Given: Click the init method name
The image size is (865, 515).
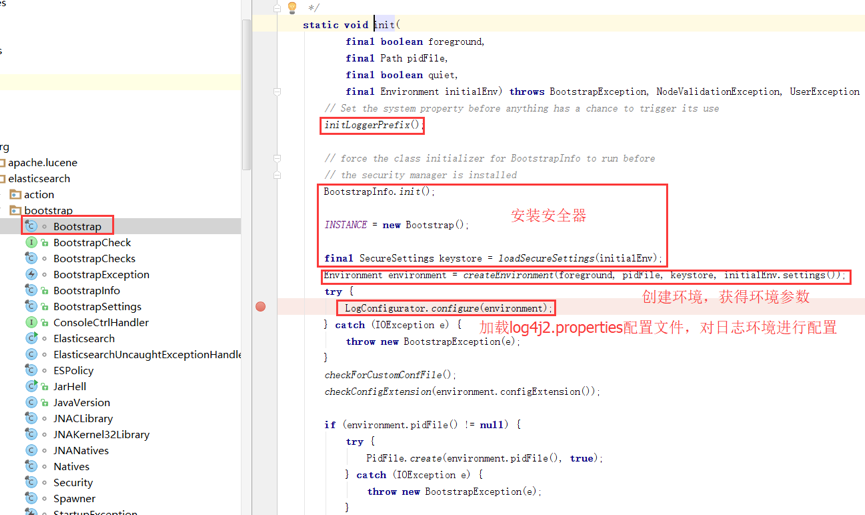Looking at the screenshot, I should pos(385,25).
